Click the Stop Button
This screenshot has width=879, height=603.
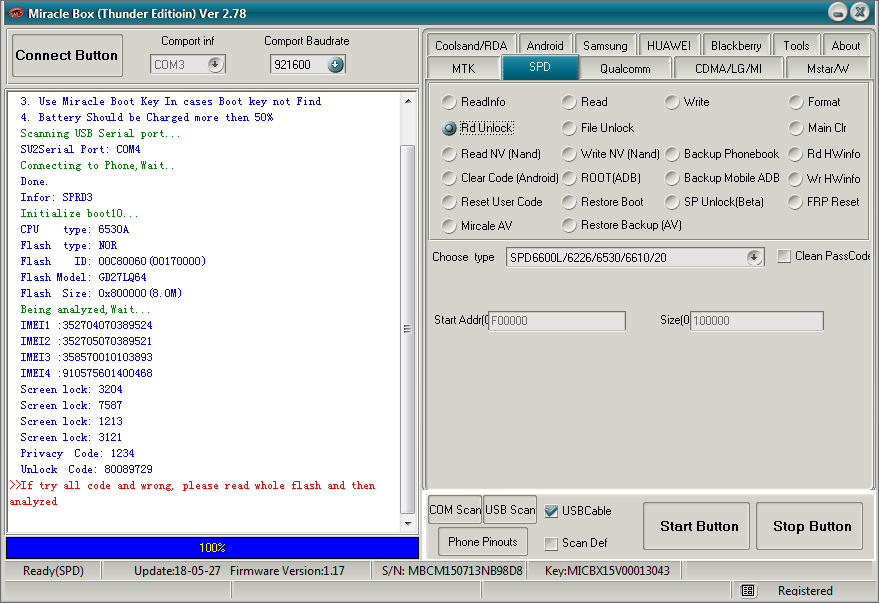pos(809,526)
